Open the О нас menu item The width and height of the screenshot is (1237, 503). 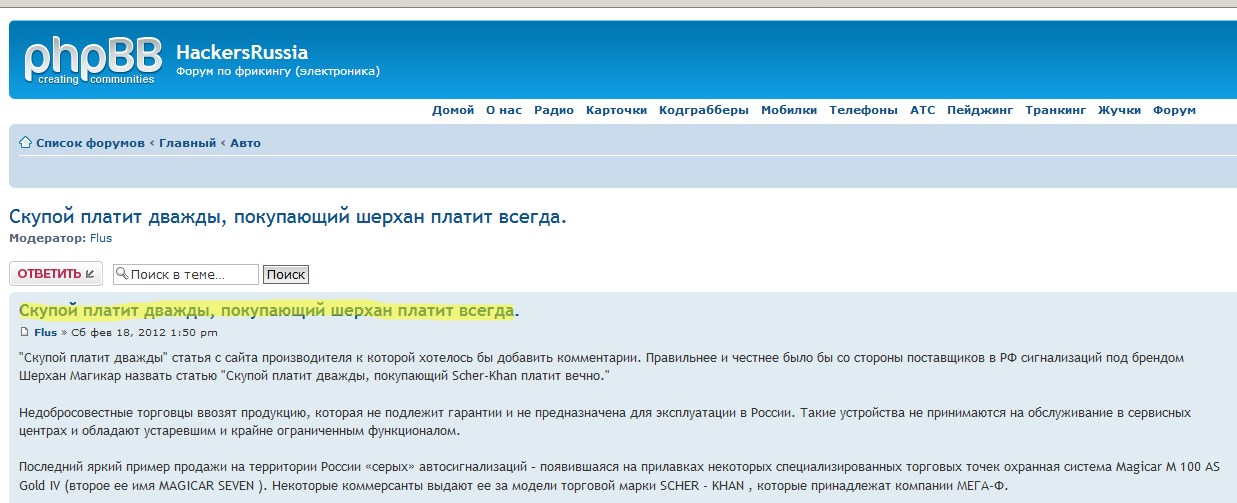pos(504,110)
